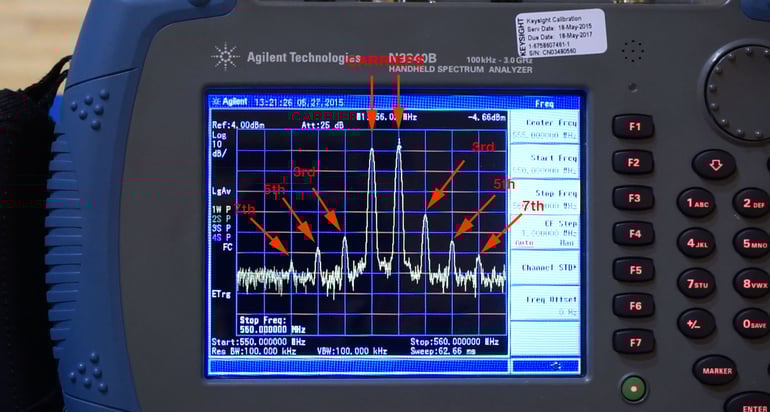Click the Stop: 560.000000 MHz status text
This screenshot has height=412, width=770.
tap(455, 342)
